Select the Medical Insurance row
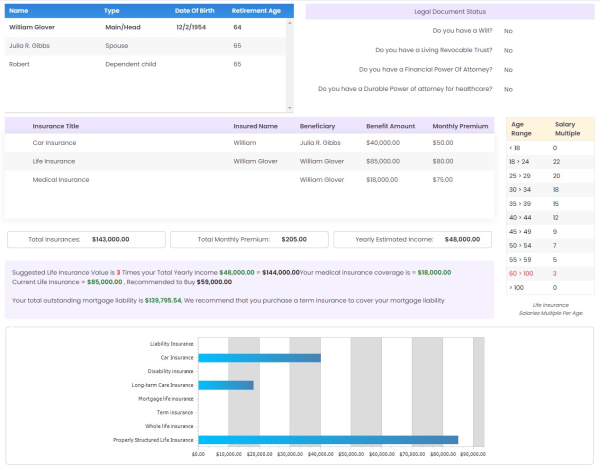 pyautogui.click(x=60, y=180)
